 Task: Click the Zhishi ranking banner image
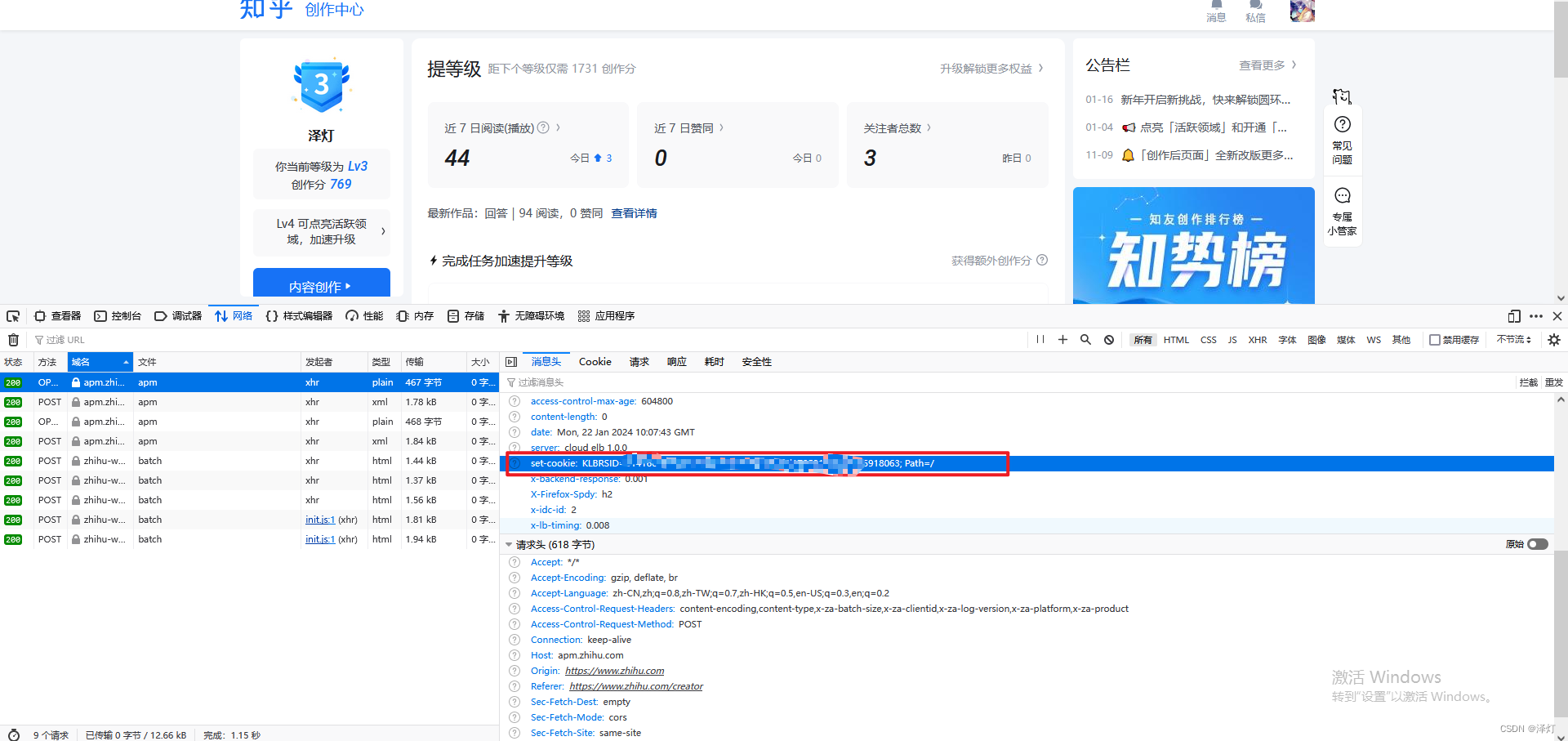(x=1194, y=245)
